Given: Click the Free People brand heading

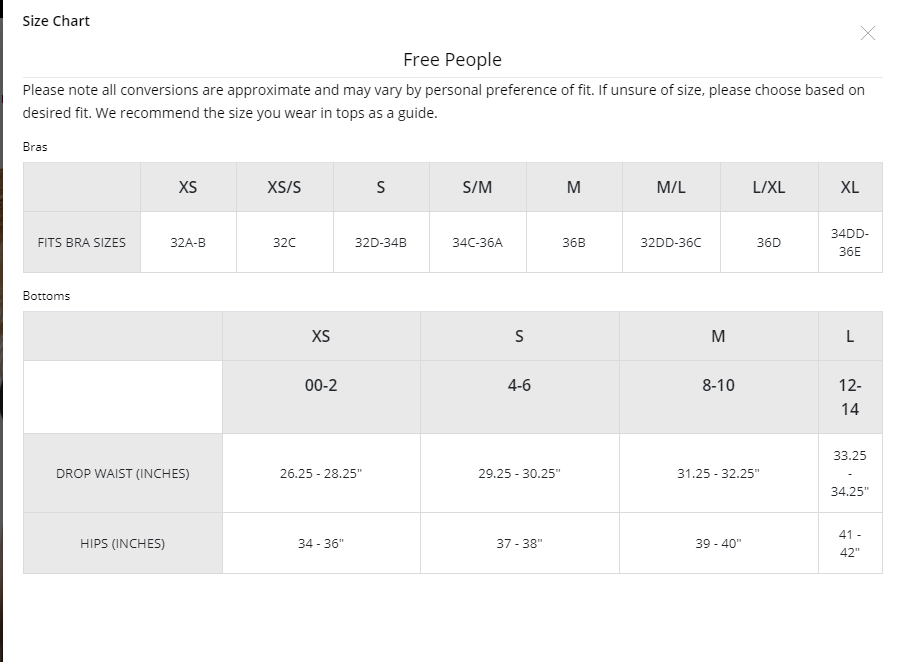Looking at the screenshot, I should 452,60.
